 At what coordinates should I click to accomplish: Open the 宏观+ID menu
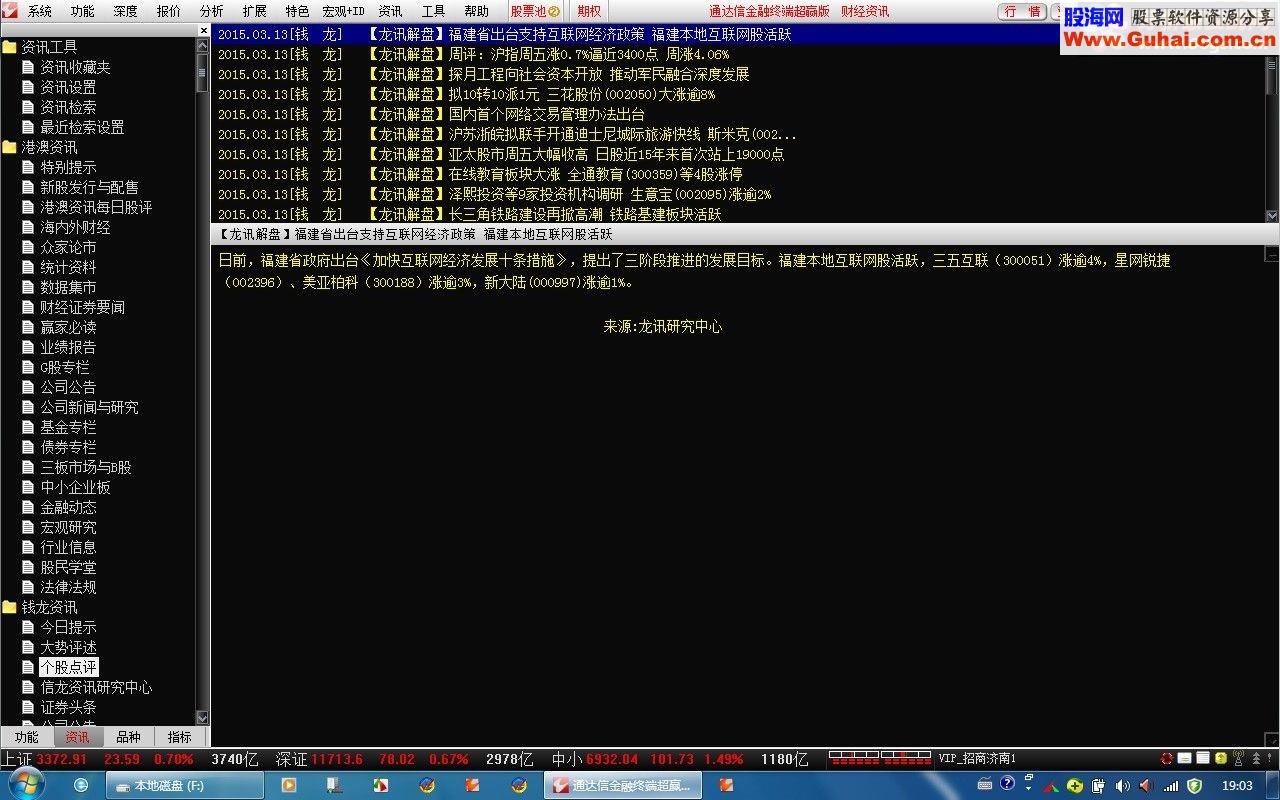[x=343, y=11]
